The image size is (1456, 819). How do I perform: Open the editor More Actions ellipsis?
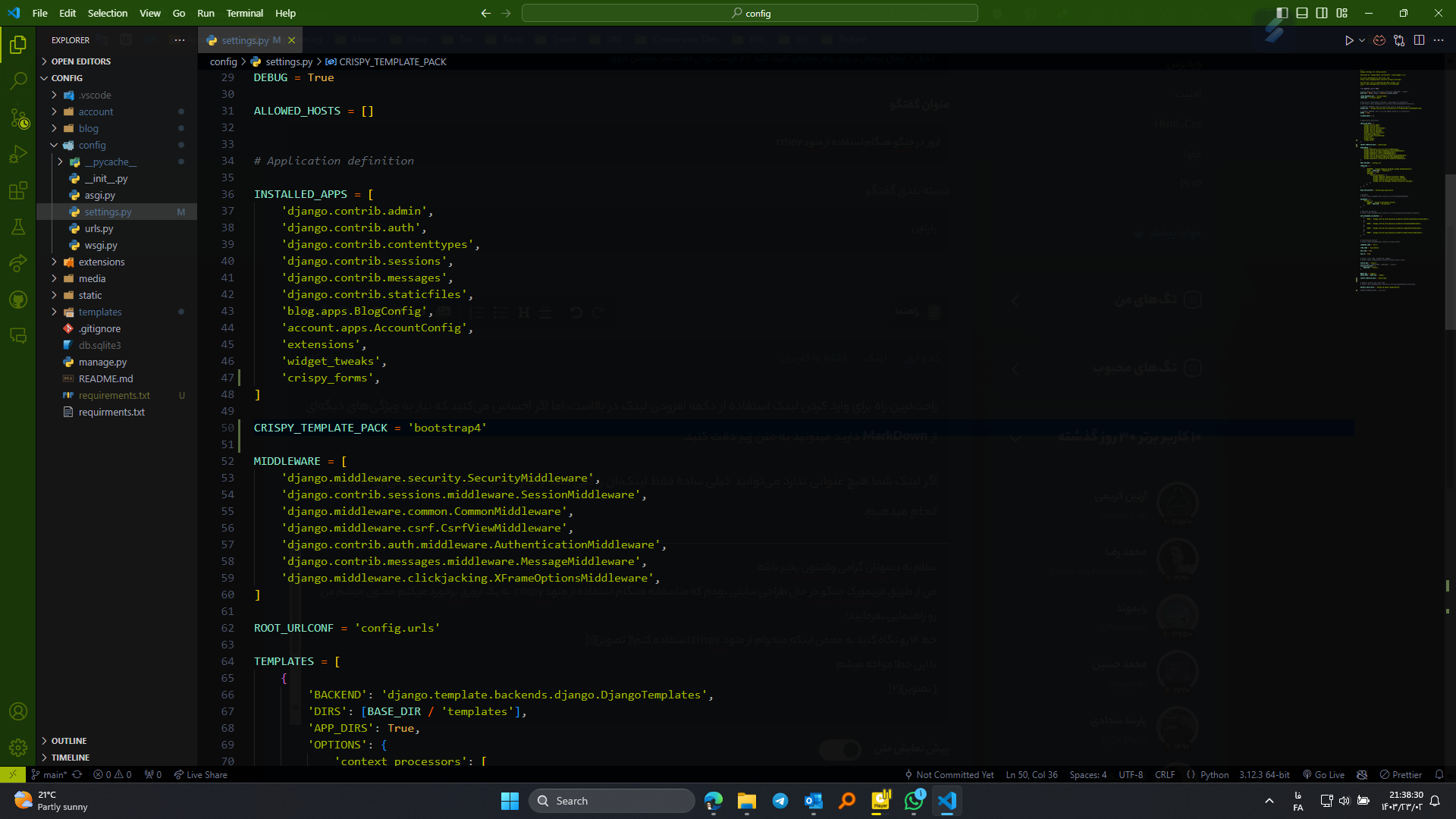pyautogui.click(x=1439, y=40)
